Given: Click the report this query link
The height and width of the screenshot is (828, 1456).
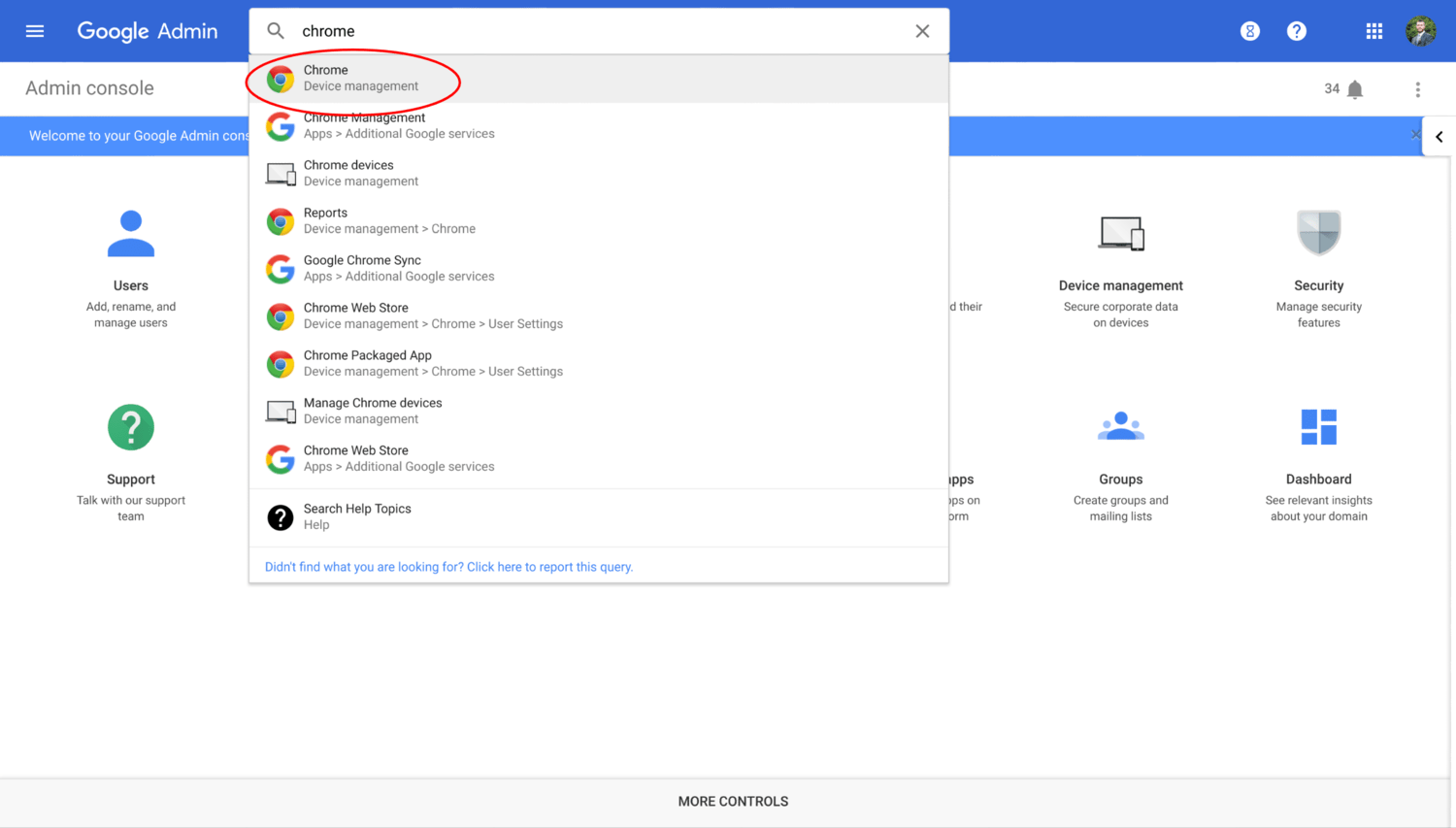Looking at the screenshot, I should [x=448, y=567].
